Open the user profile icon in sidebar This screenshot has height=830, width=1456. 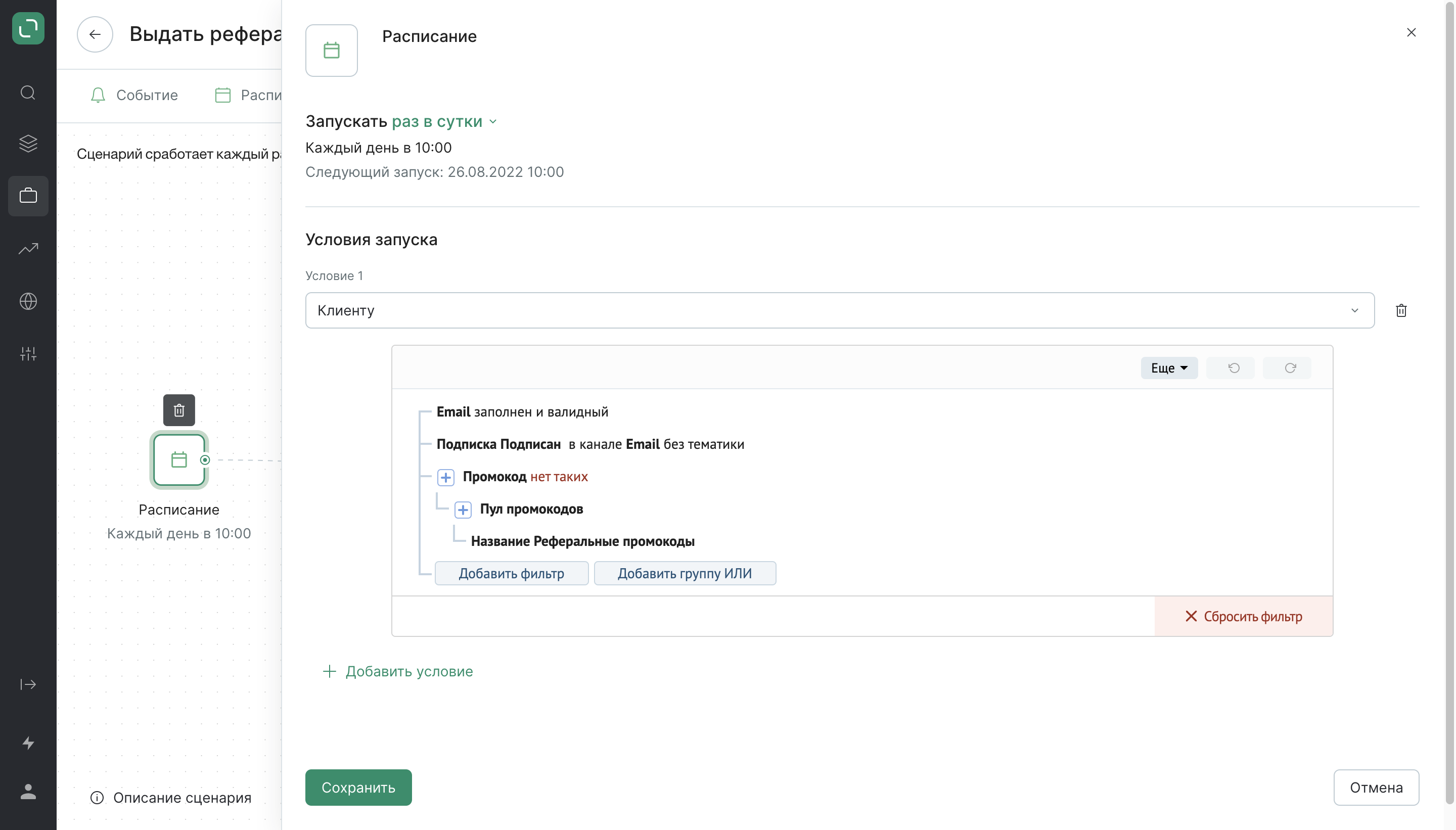[x=28, y=792]
